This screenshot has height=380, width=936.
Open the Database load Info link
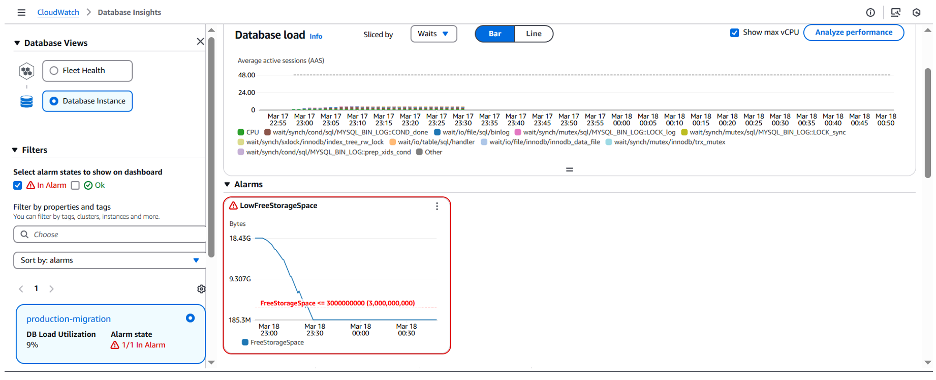316,36
